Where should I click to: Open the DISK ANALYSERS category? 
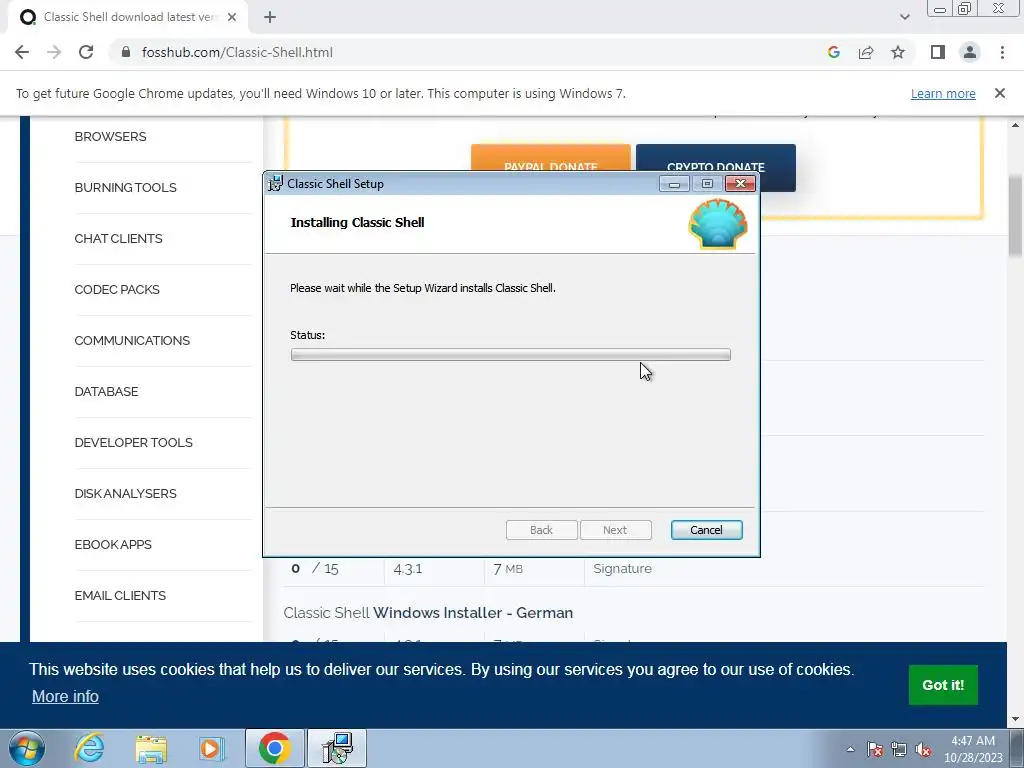coord(125,493)
